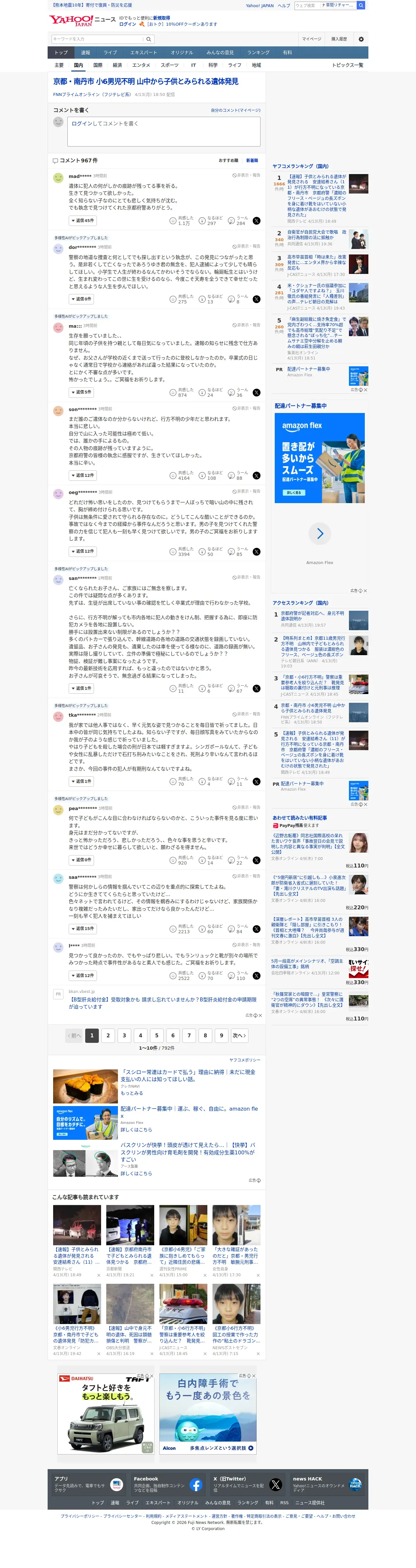Open the news HACK icon in footer
This screenshot has width=416, height=1568.
point(355,1485)
